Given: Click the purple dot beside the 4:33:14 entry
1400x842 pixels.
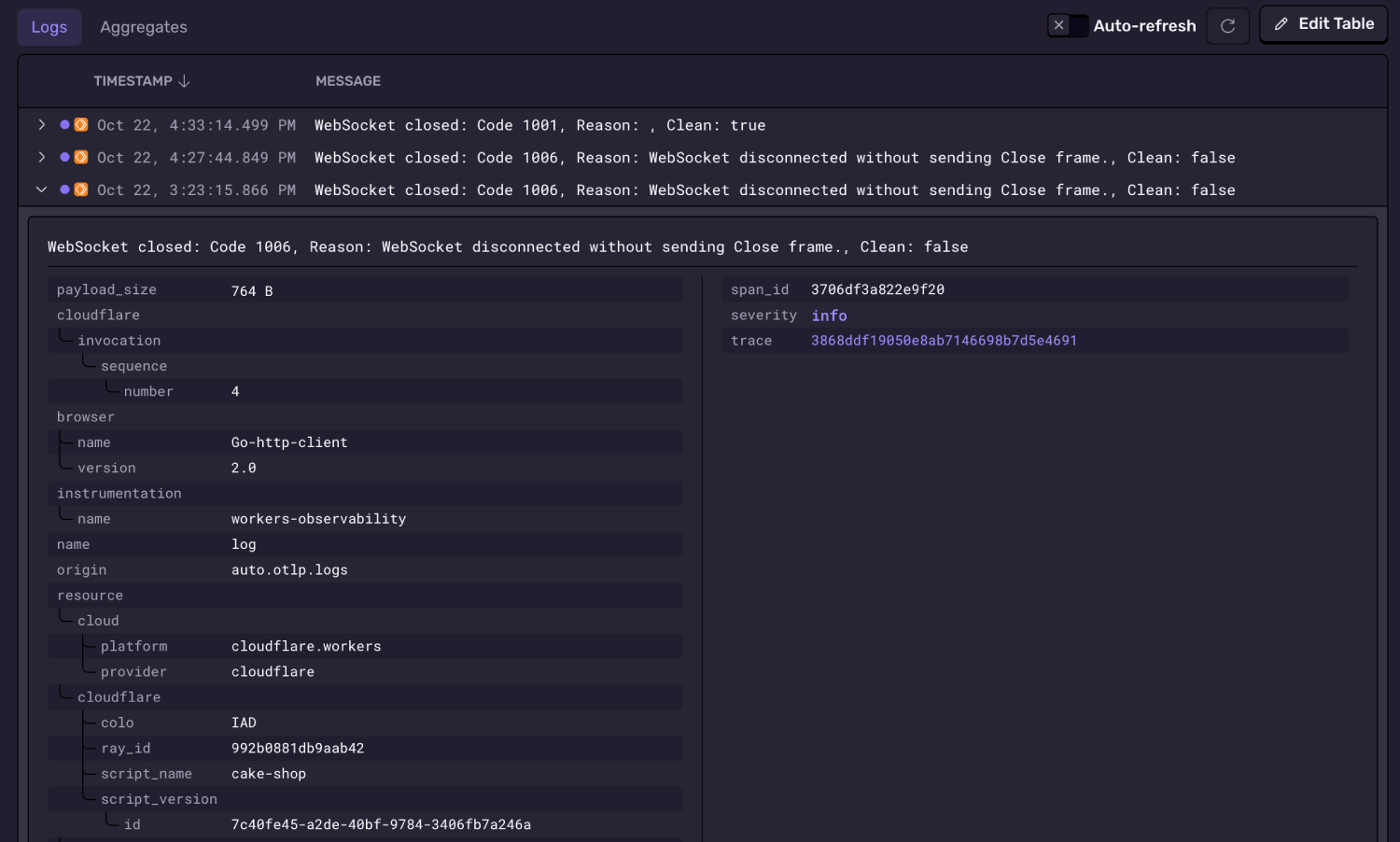Looking at the screenshot, I should tap(63, 123).
